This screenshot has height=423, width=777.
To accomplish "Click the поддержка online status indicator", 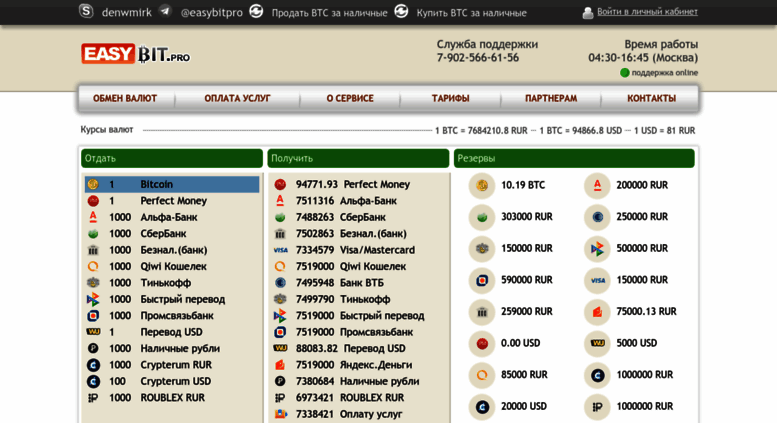I will pyautogui.click(x=659, y=73).
